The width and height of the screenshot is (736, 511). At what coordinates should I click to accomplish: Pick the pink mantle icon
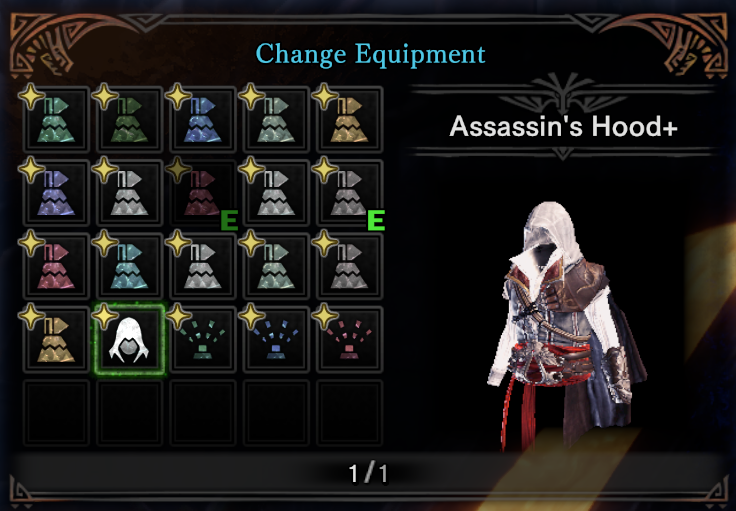point(56,266)
